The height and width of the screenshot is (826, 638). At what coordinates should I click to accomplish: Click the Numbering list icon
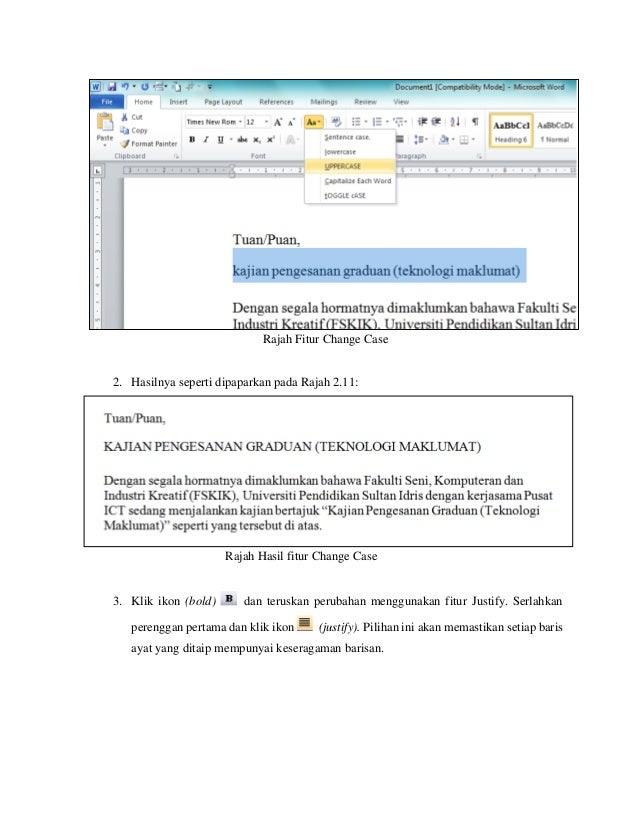pos(377,122)
